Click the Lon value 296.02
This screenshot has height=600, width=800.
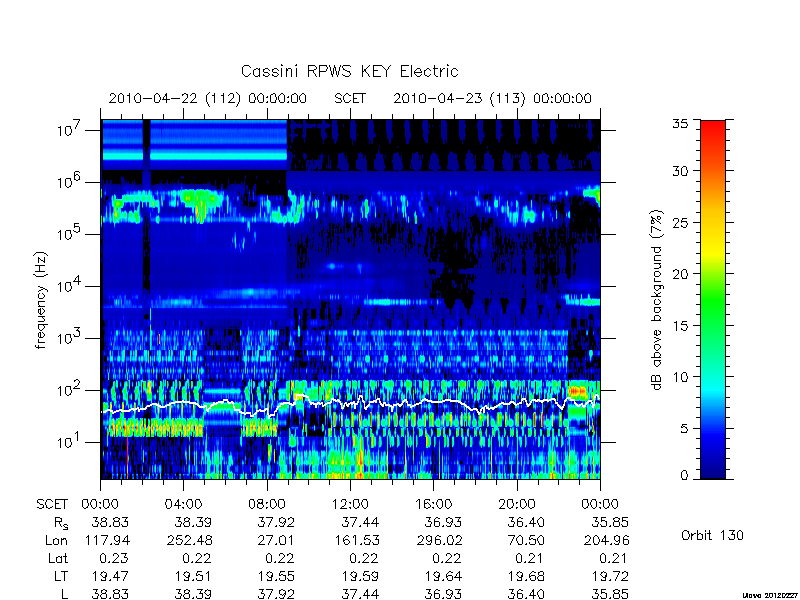[439, 540]
